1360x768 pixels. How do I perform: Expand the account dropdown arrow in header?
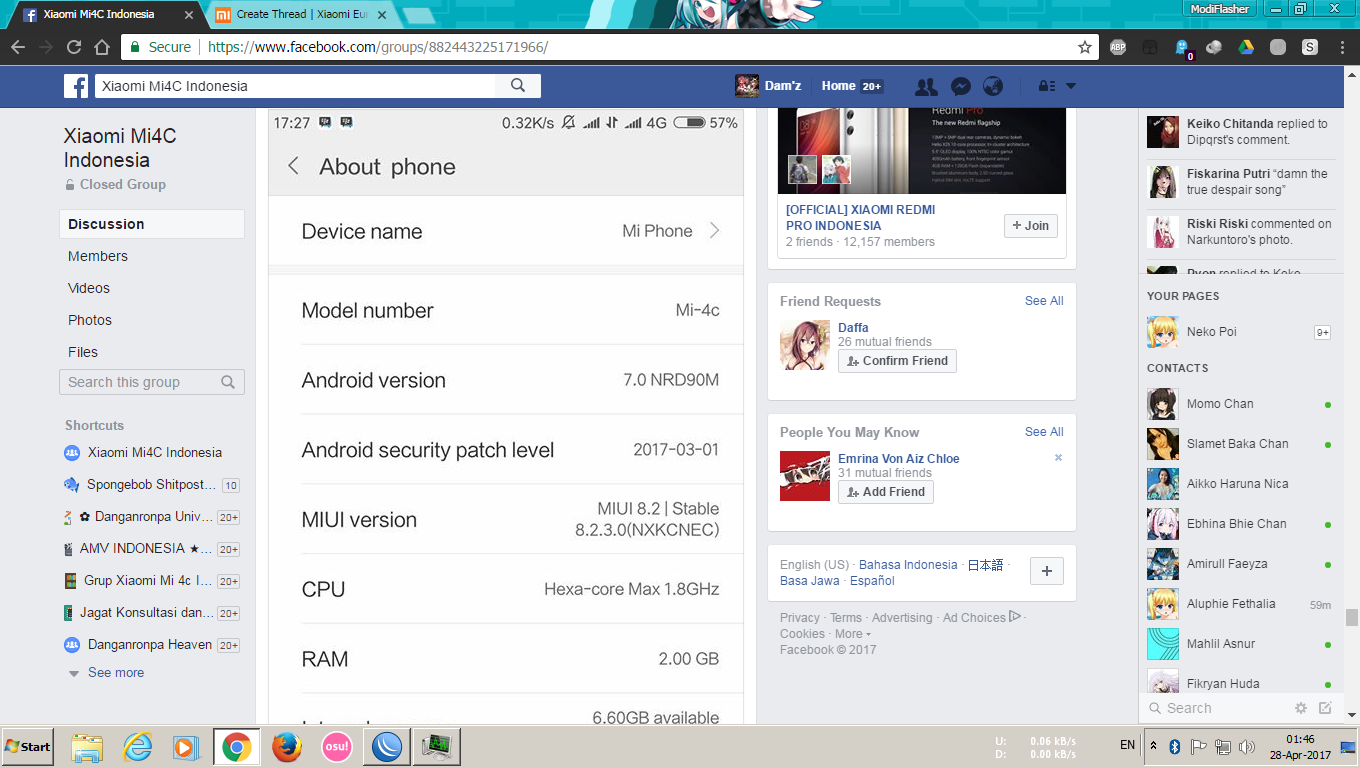1071,86
